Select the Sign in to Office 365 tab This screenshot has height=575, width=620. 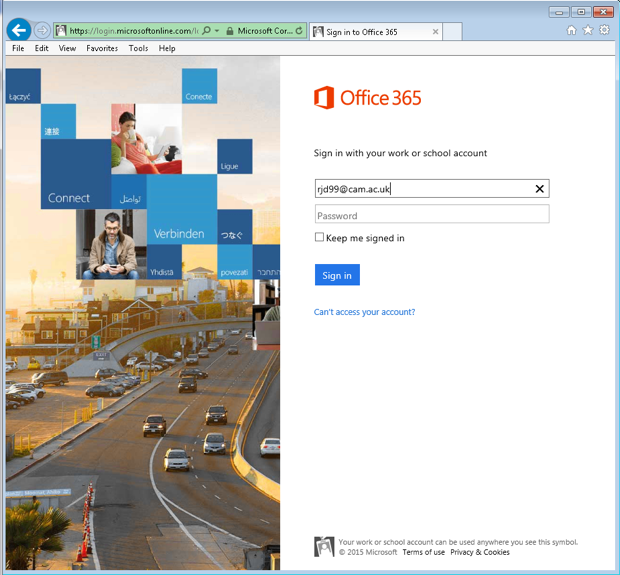pos(376,32)
